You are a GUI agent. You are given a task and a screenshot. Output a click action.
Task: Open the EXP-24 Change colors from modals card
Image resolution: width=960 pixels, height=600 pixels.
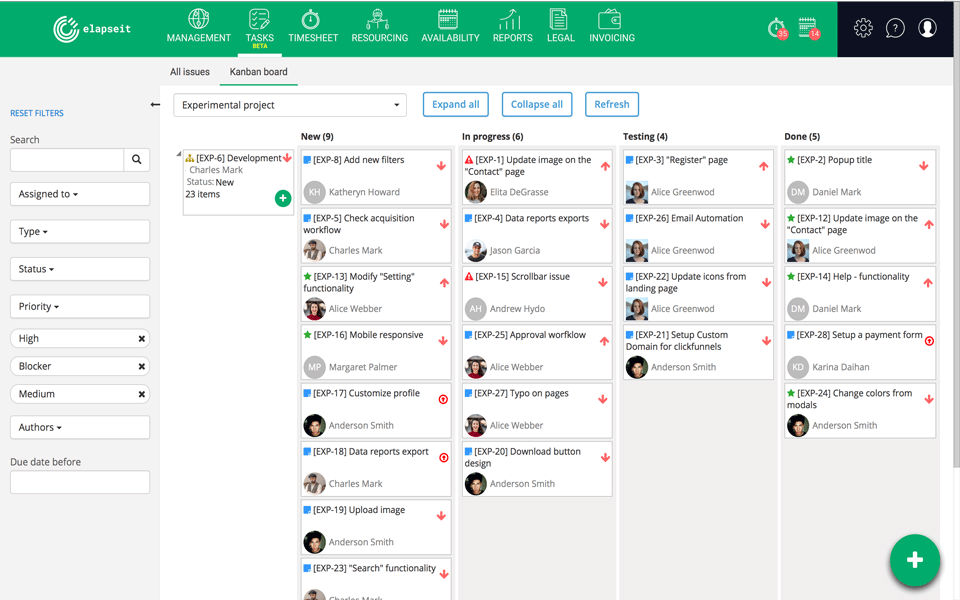(860, 410)
